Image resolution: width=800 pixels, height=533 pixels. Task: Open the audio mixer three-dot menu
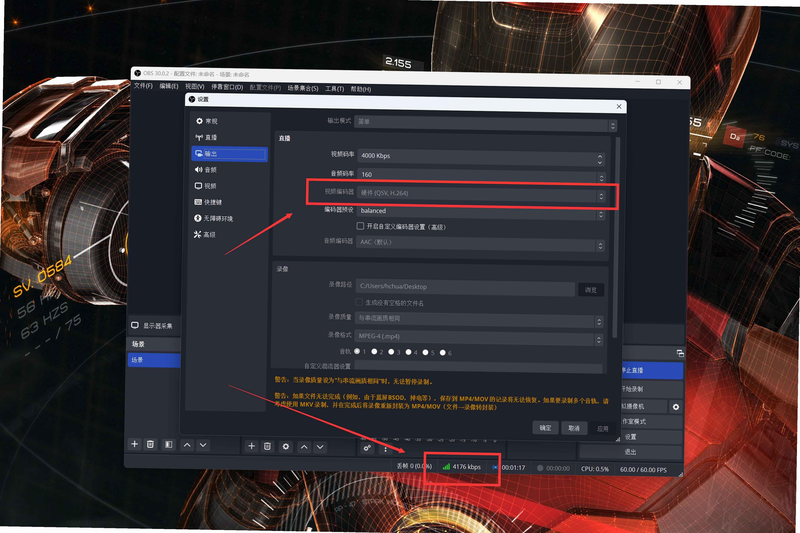385,449
